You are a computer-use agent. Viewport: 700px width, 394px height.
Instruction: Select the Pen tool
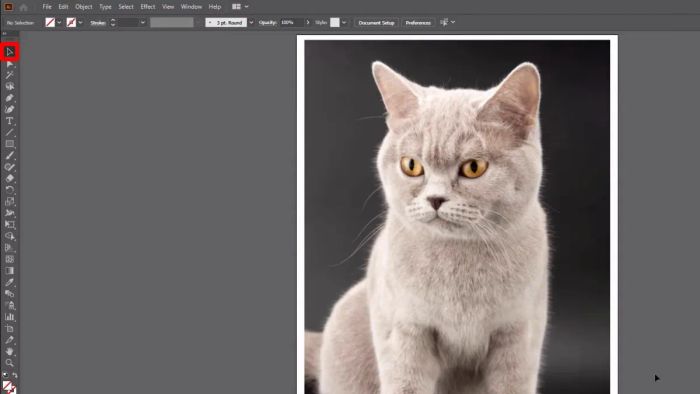[x=9, y=98]
